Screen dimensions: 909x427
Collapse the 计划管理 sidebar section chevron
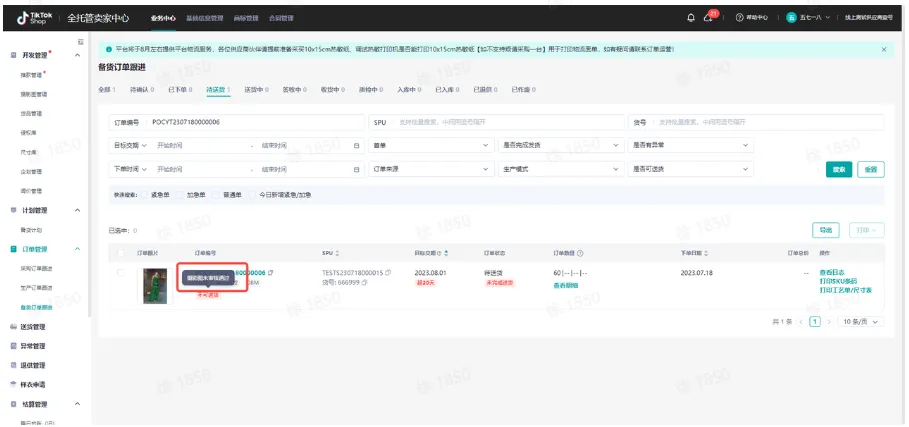click(x=78, y=210)
